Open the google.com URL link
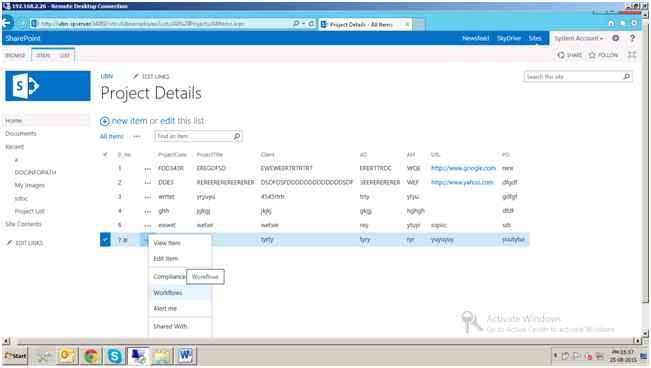The height and width of the screenshot is (368, 651). (463, 168)
